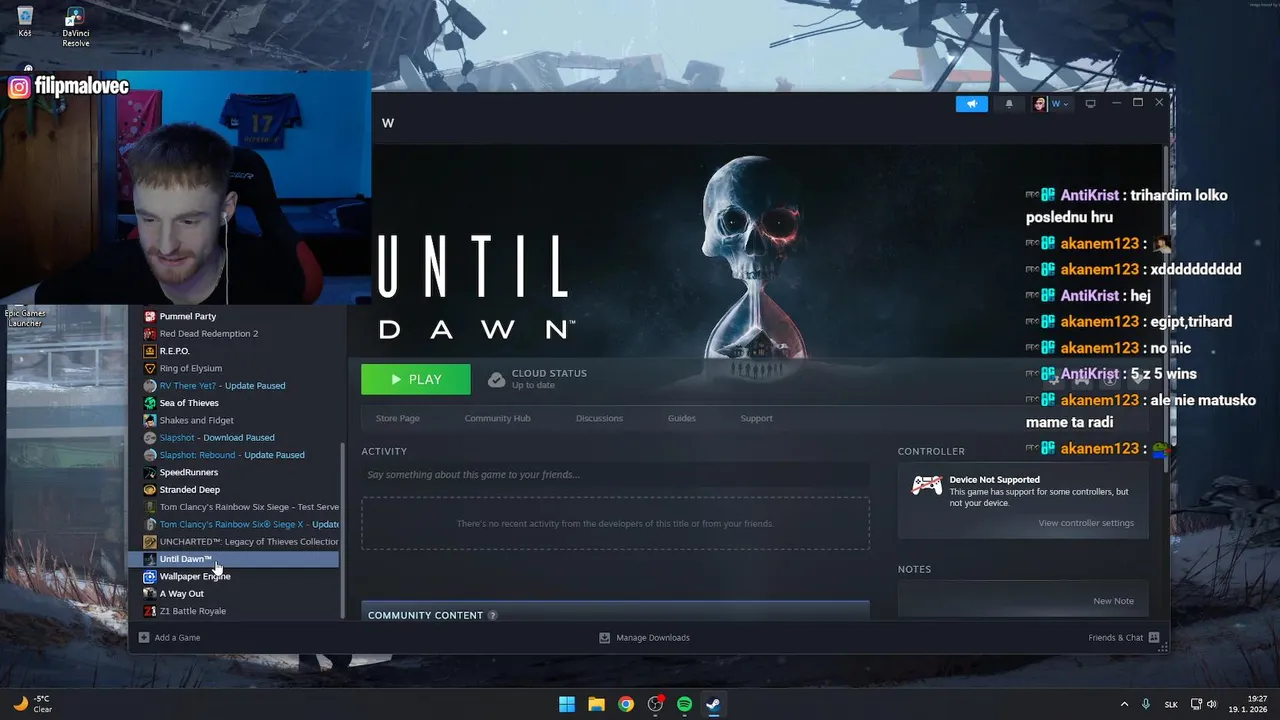Open the Steam notifications bell
1280x720 pixels.
point(1009,104)
